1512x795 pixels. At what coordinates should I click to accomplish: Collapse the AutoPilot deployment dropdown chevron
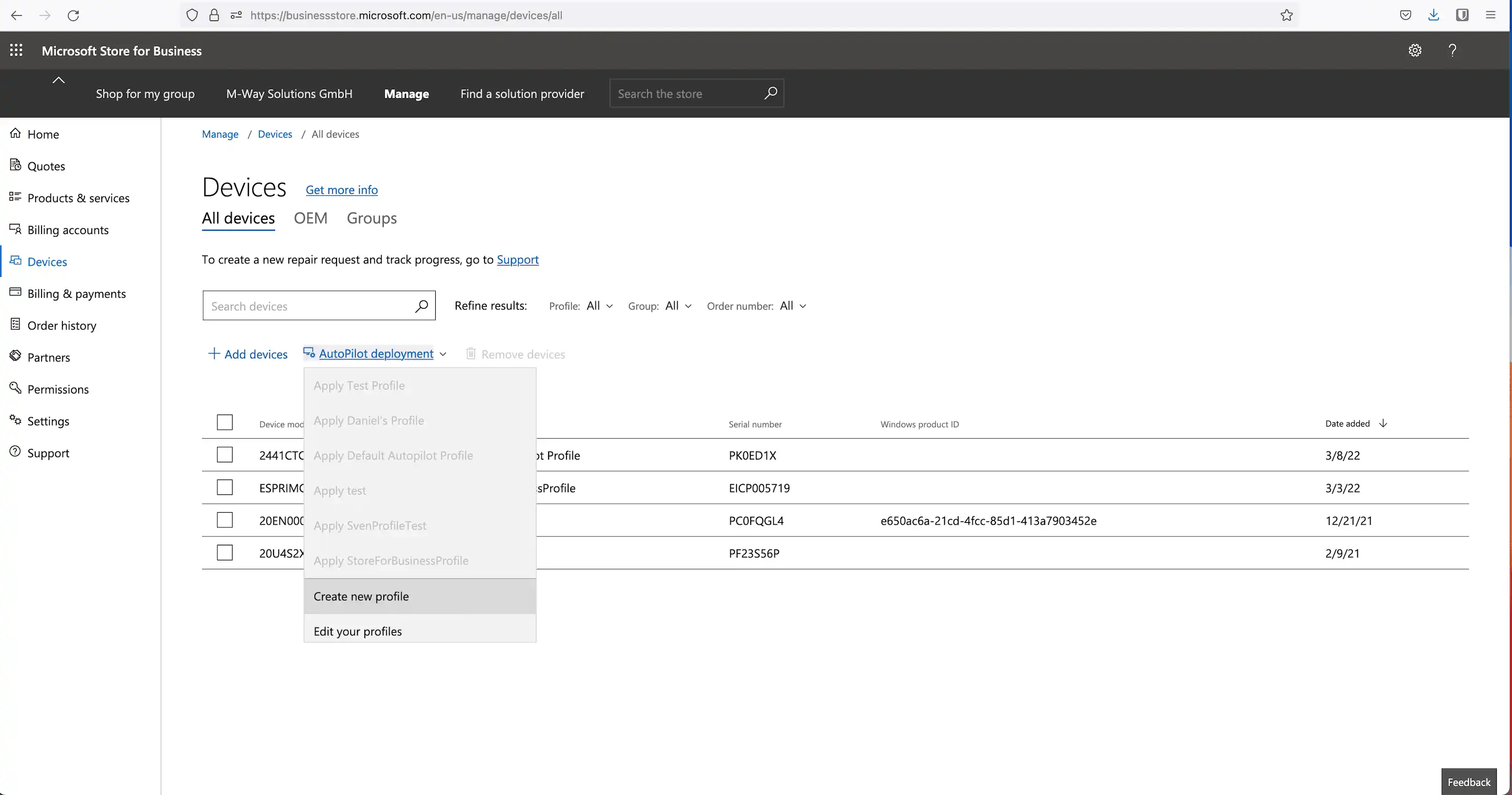[x=443, y=354]
